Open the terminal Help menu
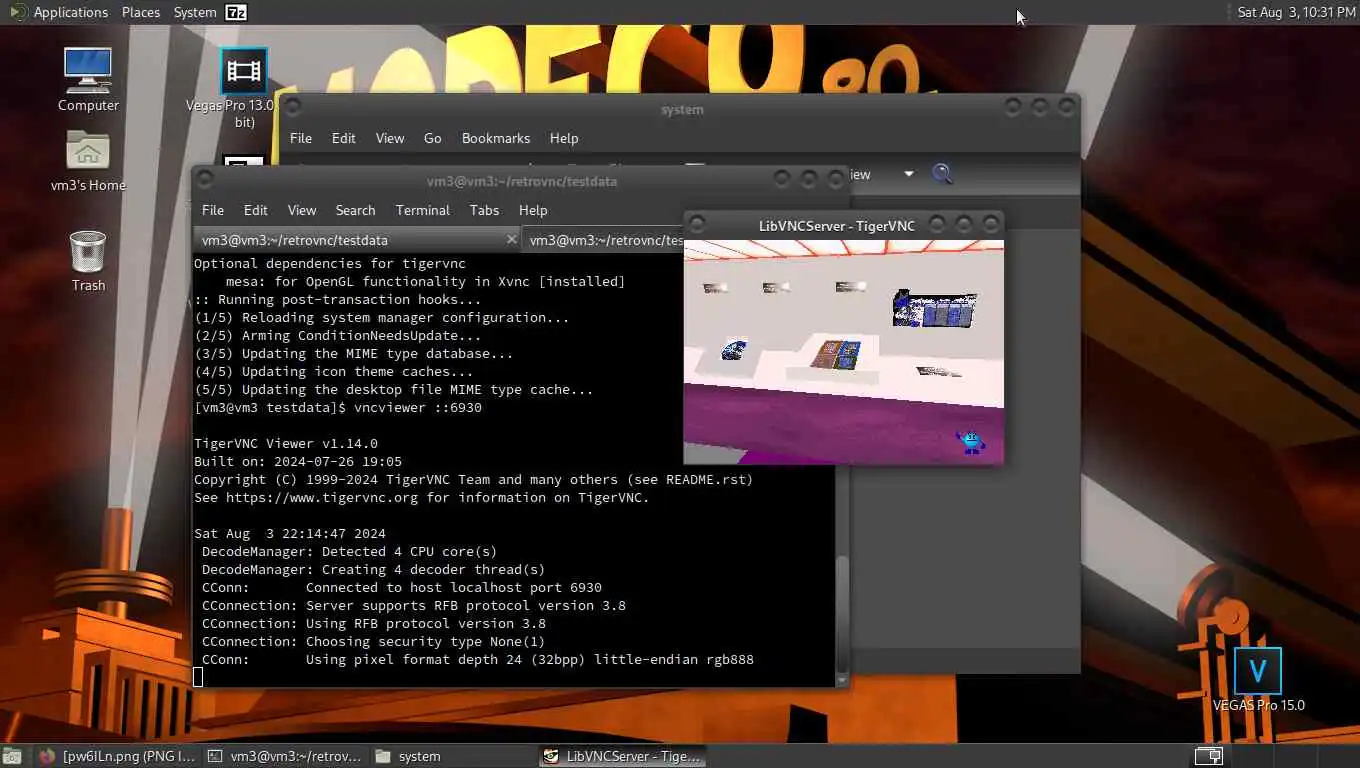 click(x=533, y=210)
